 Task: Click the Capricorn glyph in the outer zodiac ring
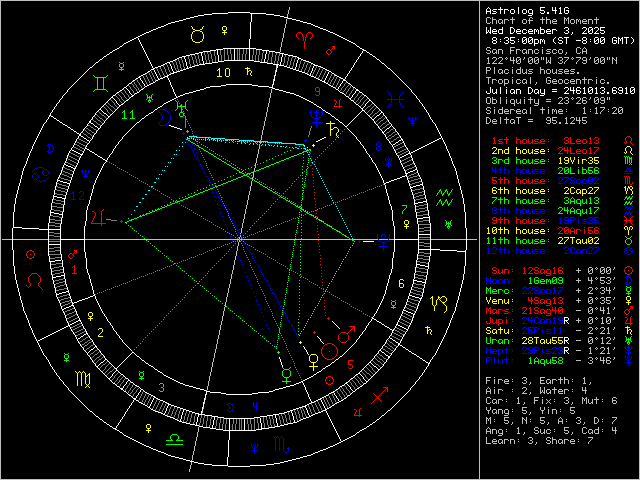pos(439,303)
